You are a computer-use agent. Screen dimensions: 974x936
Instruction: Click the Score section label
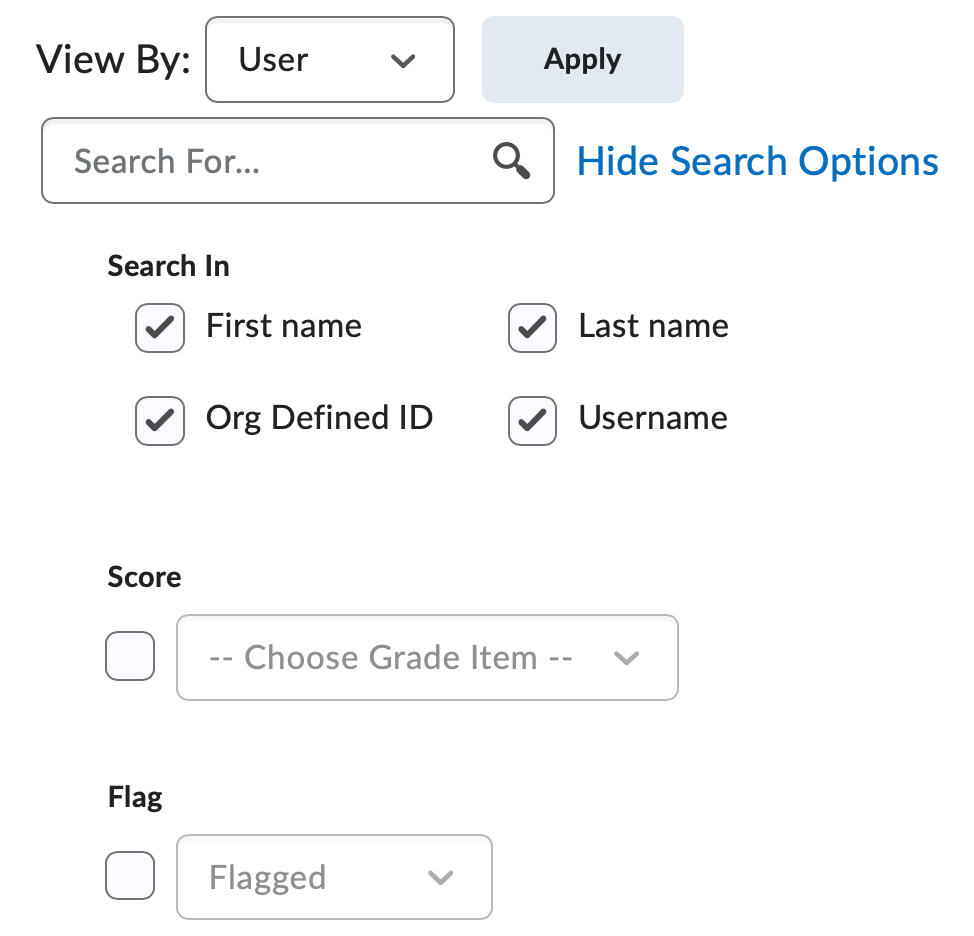click(144, 576)
